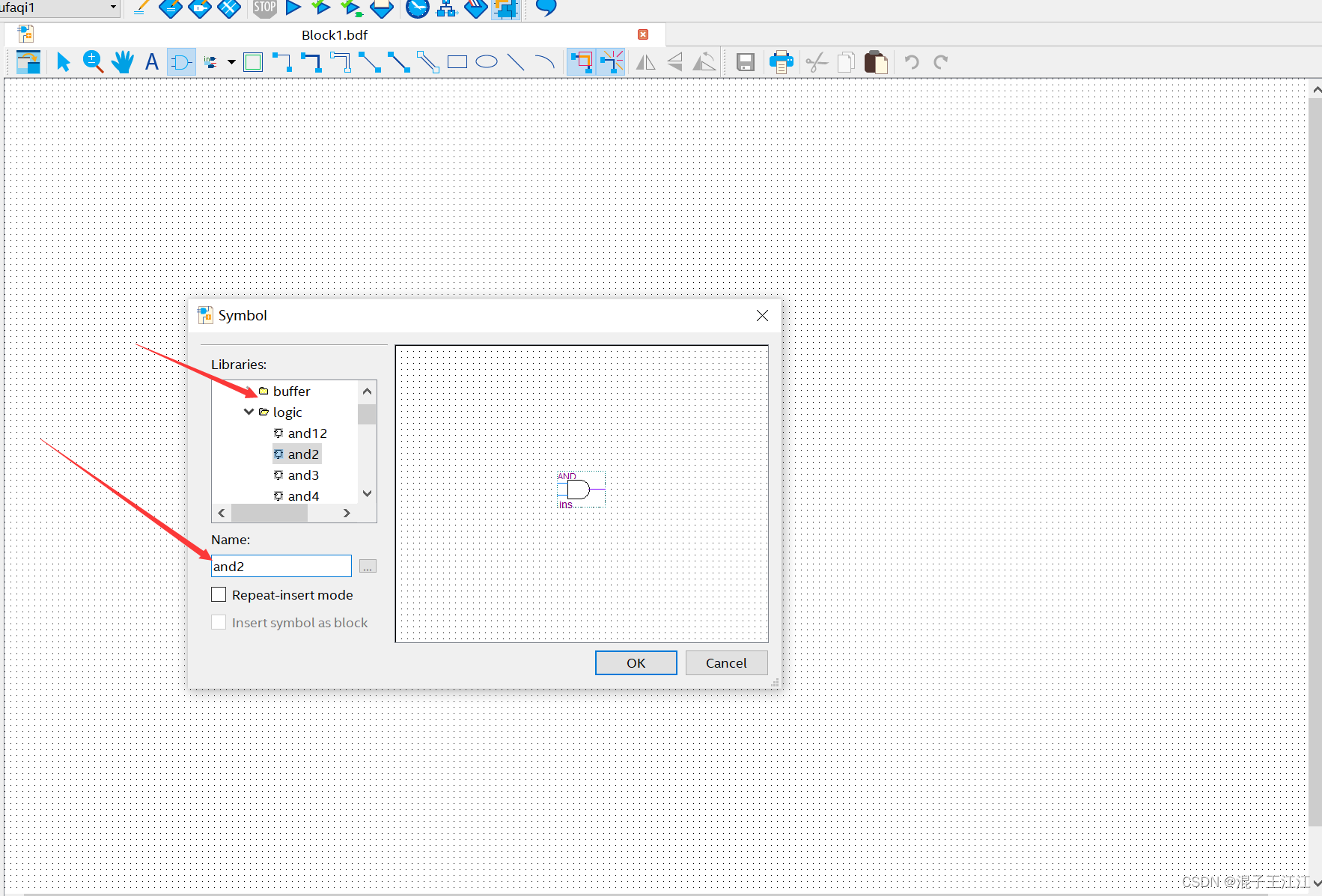Choose the Oval drawing tool
The width and height of the screenshot is (1322, 896).
click(x=487, y=62)
